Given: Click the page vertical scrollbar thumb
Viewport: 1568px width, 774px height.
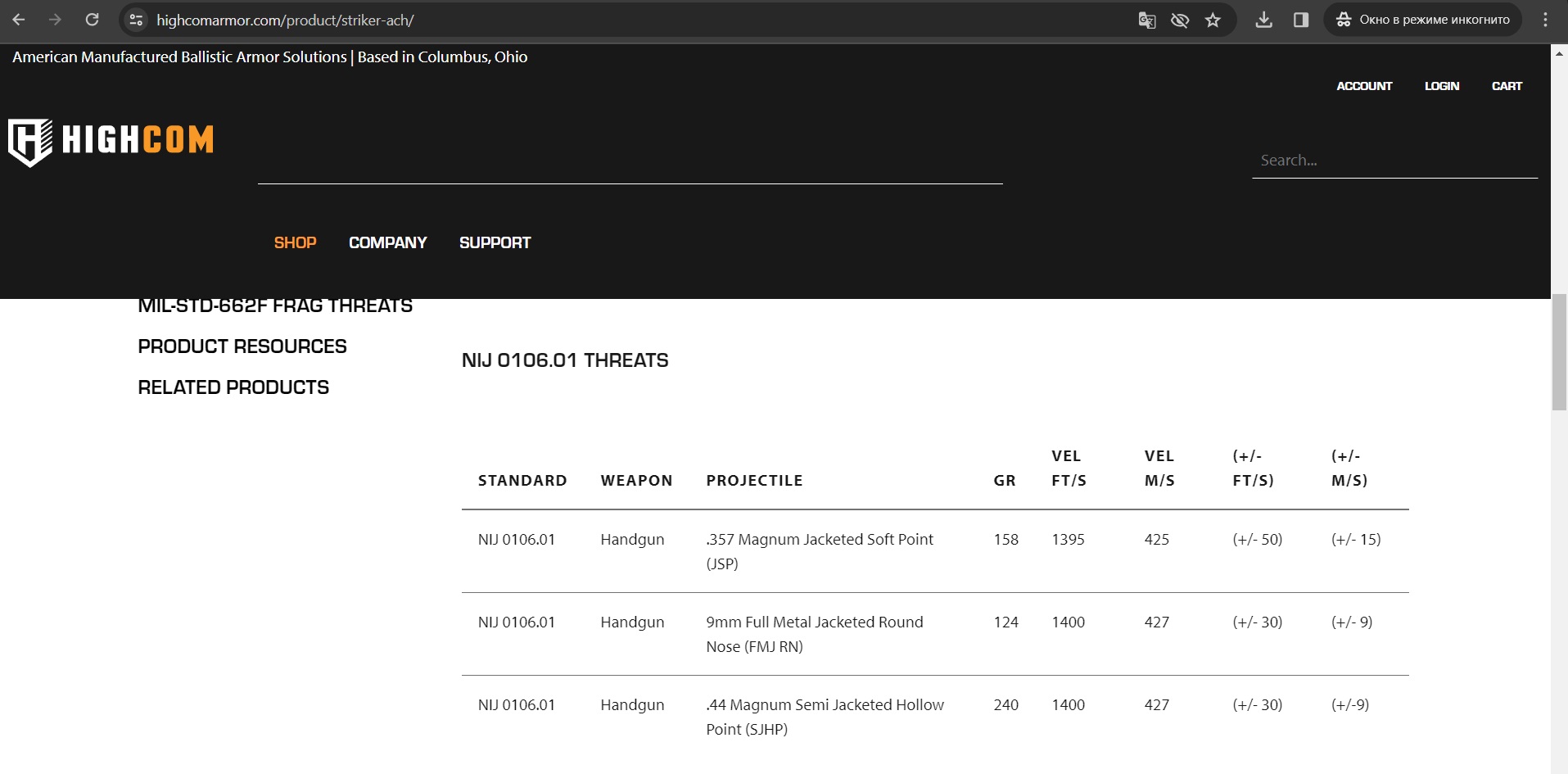Looking at the screenshot, I should 1559,352.
